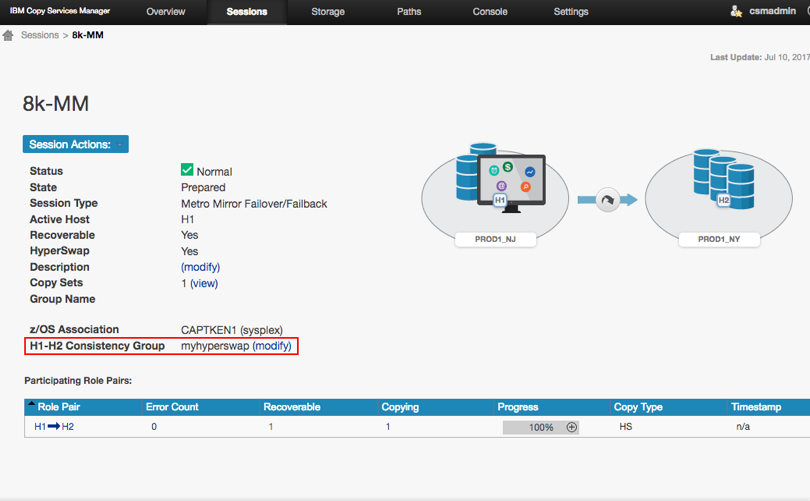This screenshot has height=501, width=810.
Task: Click the home icon in breadcrumb
Action: point(8,36)
